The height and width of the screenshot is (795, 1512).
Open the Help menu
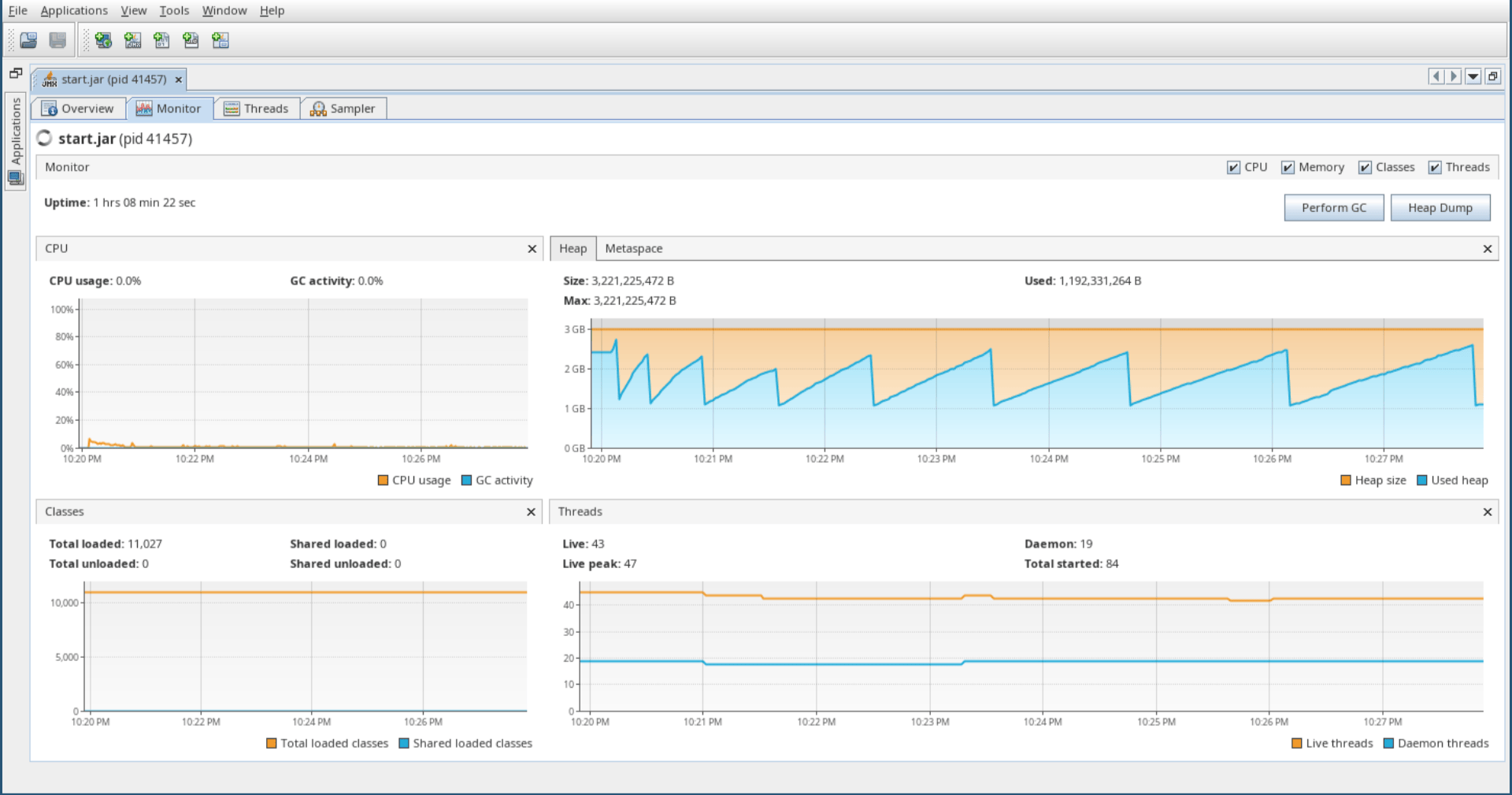coord(272,10)
